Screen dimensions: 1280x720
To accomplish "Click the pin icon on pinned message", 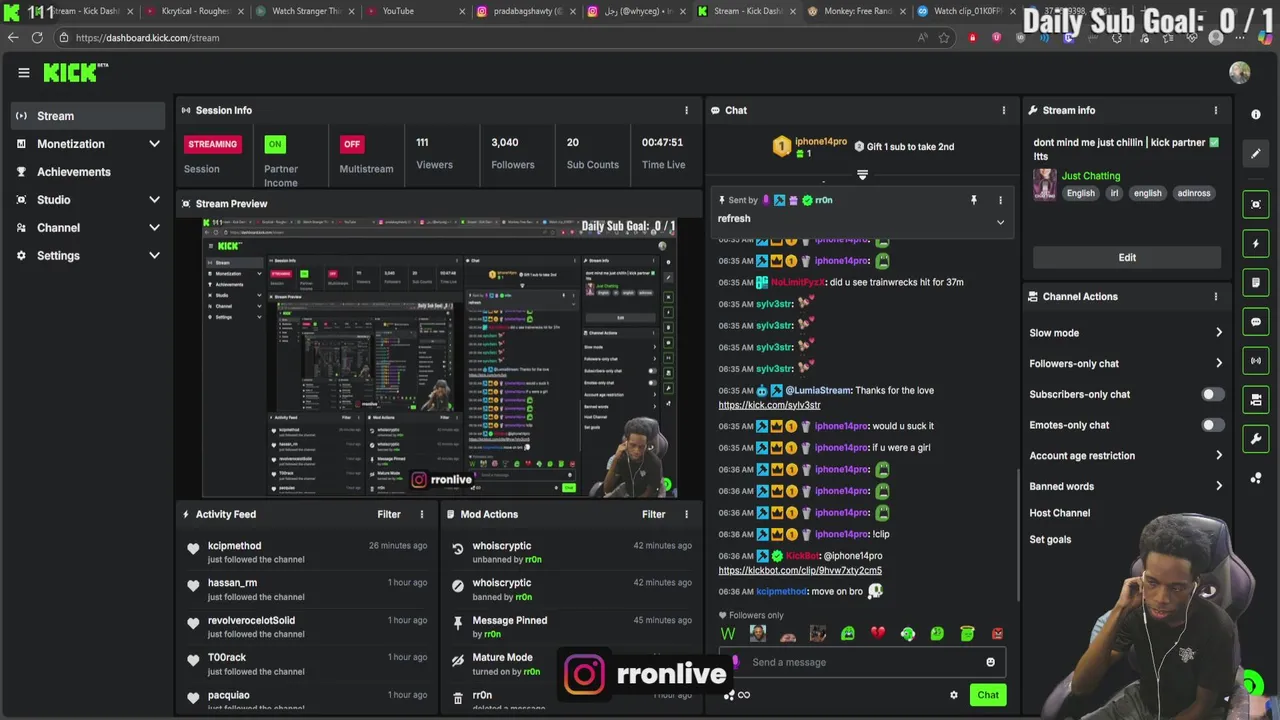I will pos(973,200).
